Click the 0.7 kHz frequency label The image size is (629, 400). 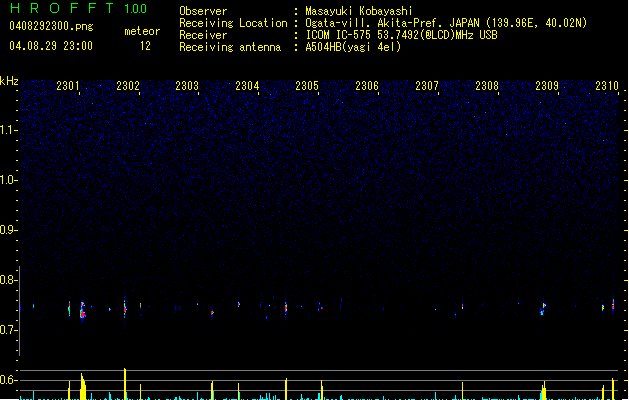(8, 330)
